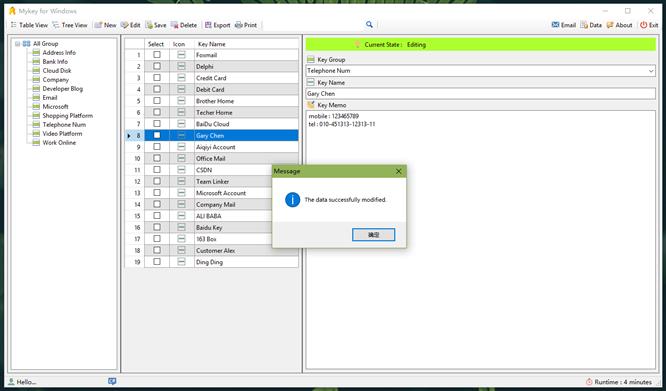Open the Export function in toolbar

217,25
